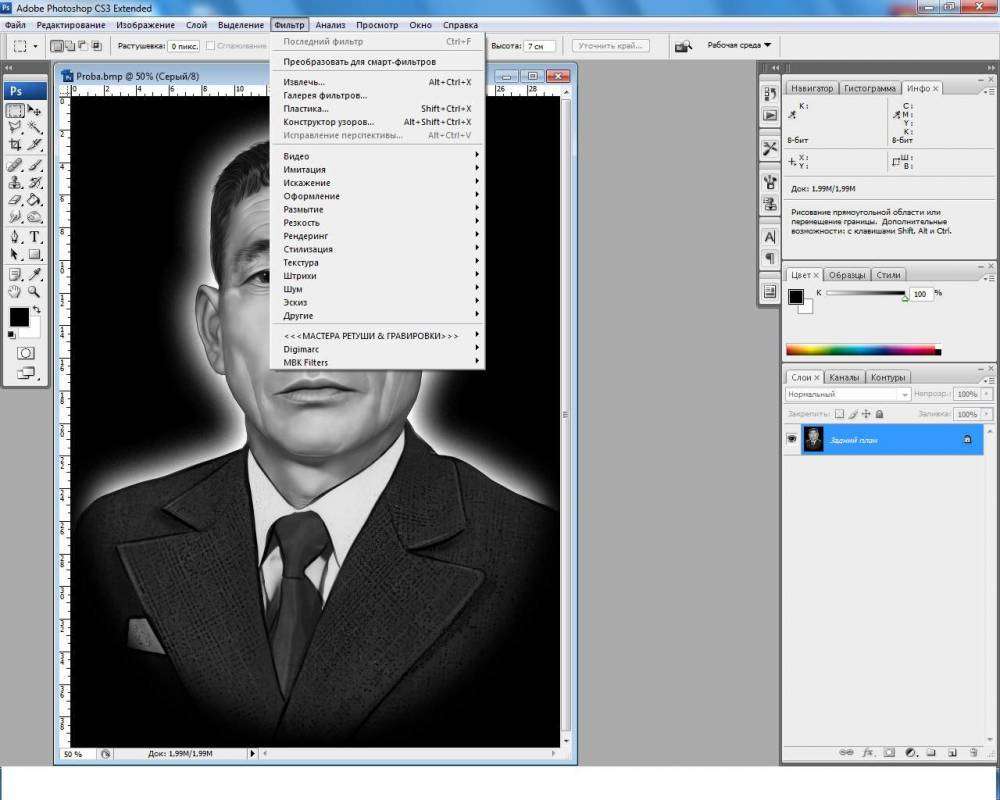Click Галерея фильтров menu entry
Image resolution: width=1000 pixels, height=800 pixels.
(325, 96)
